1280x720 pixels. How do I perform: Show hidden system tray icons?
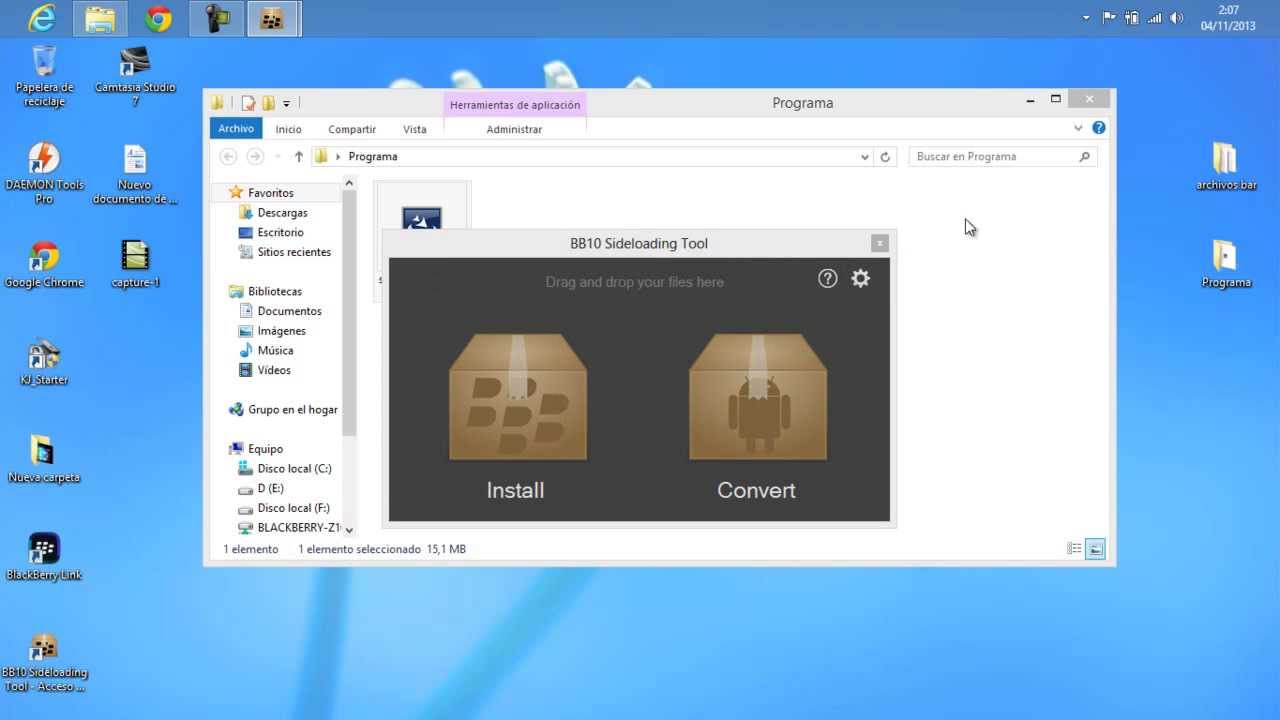pyautogui.click(x=1087, y=18)
